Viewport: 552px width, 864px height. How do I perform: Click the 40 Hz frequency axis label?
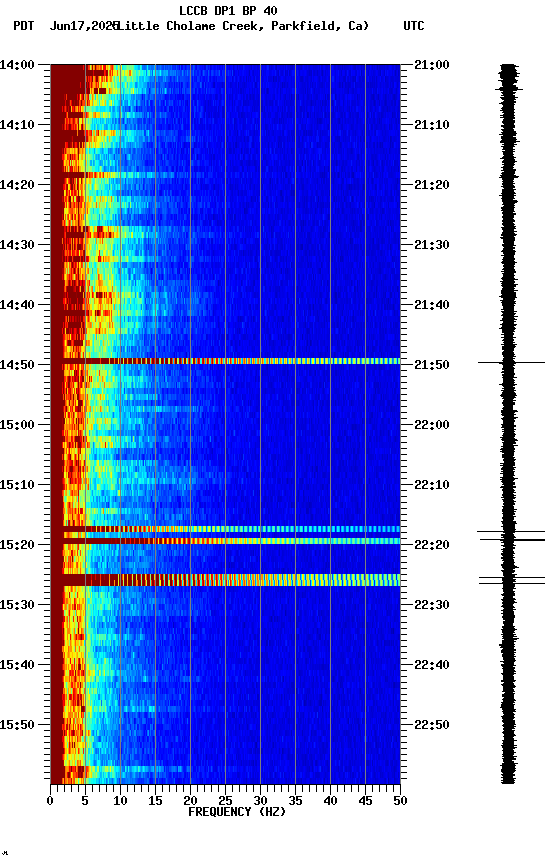point(331,801)
